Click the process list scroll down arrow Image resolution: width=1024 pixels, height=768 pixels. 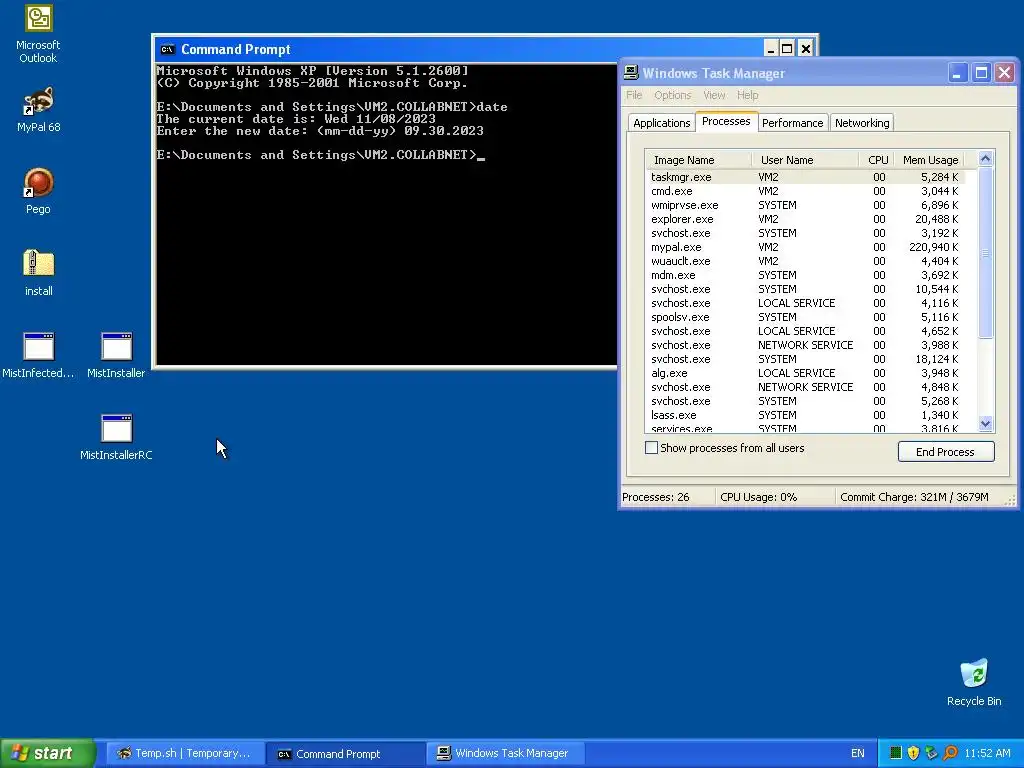985,424
